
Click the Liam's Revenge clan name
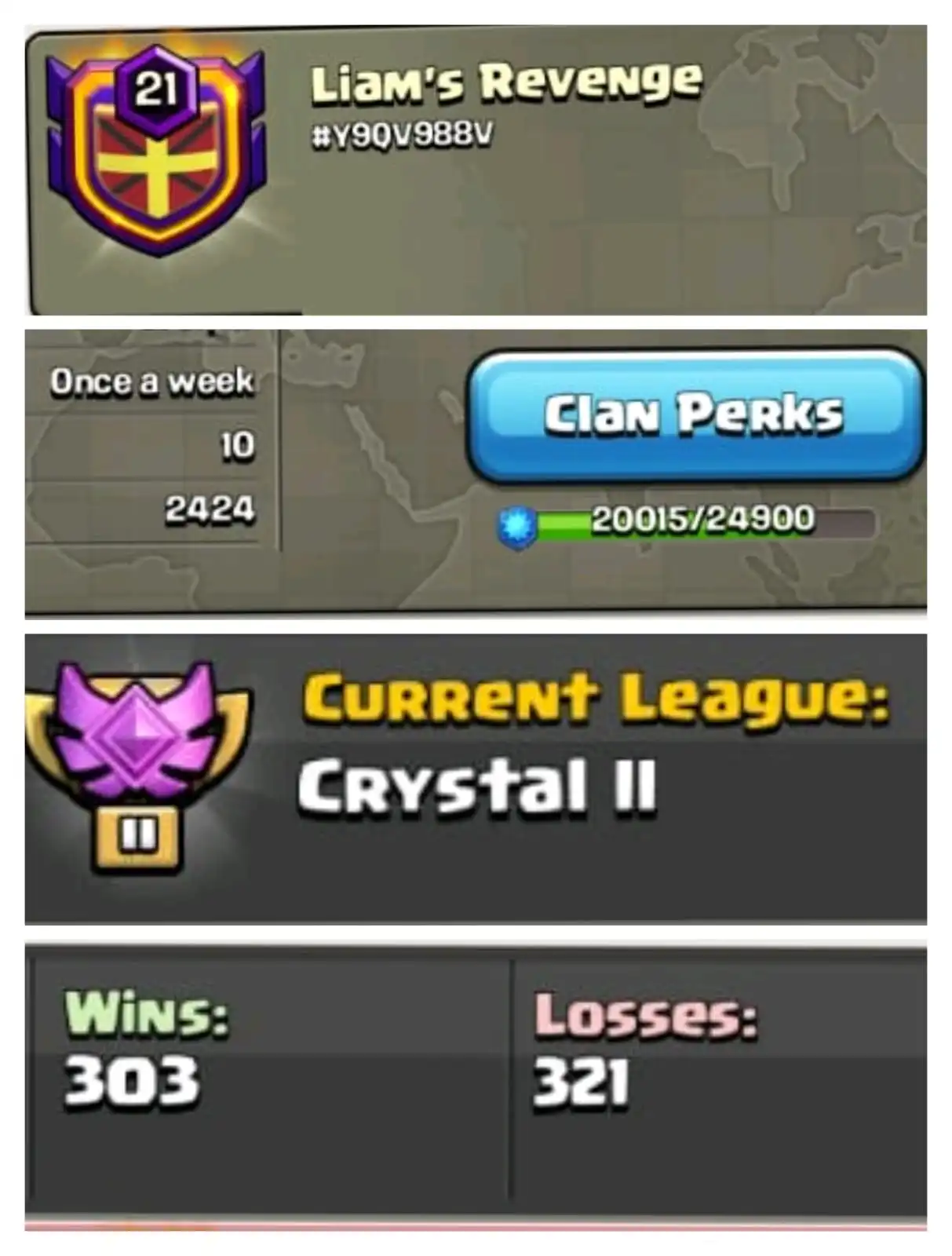506,82
